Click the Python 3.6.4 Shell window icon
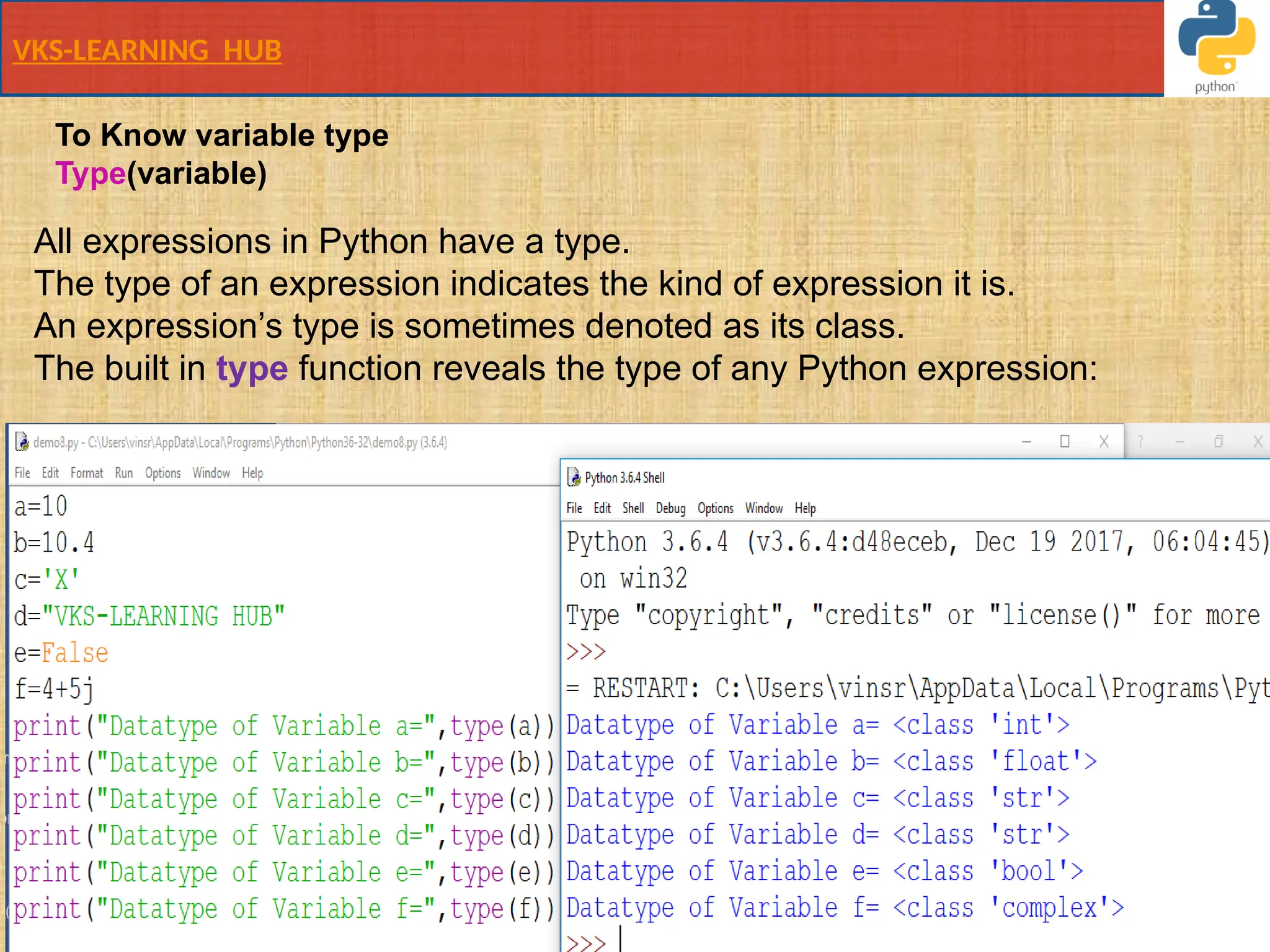This screenshot has width=1270, height=952. [574, 477]
